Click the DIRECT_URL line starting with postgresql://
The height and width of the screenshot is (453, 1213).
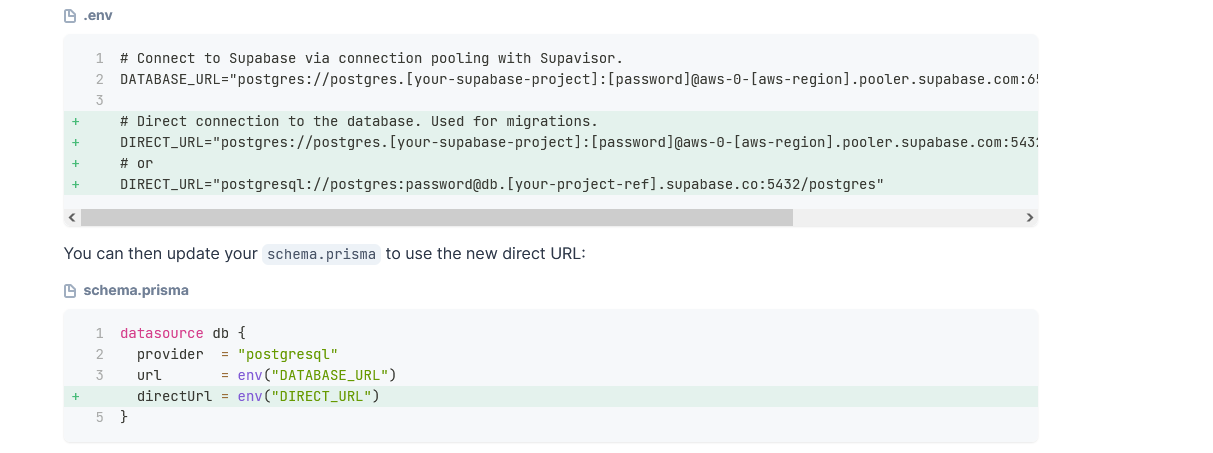coord(501,184)
